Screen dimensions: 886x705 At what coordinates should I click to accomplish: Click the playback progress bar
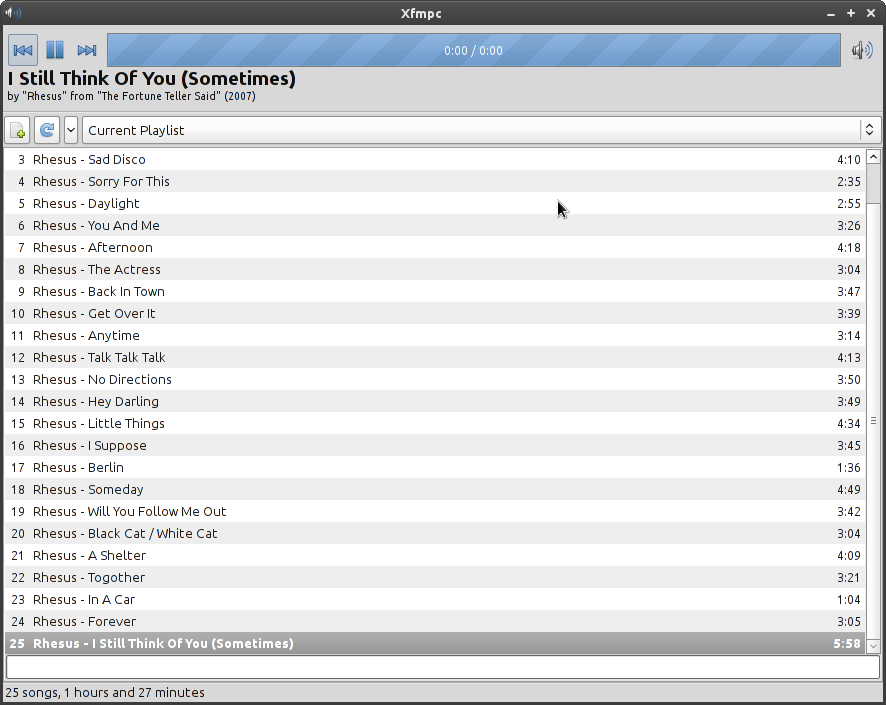click(473, 51)
